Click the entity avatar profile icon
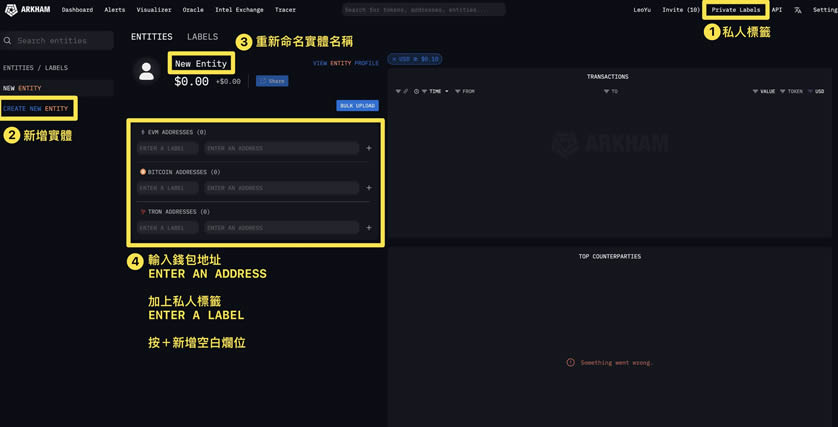838x427 pixels. click(147, 72)
